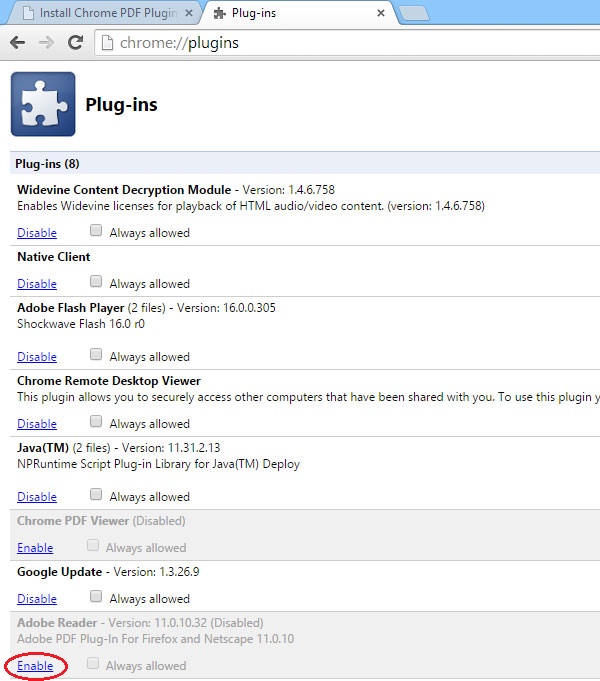Image resolution: width=600 pixels, height=681 pixels.
Task: Click the browser Forward arrow button
Action: (46, 43)
